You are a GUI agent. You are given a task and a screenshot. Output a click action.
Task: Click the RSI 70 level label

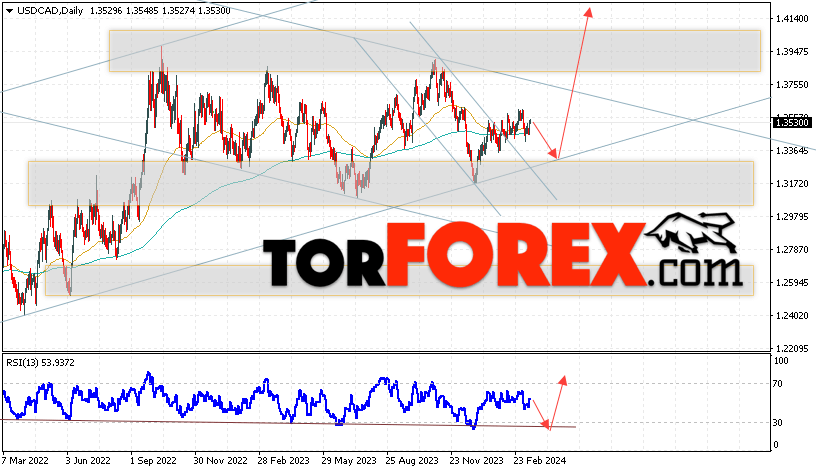(777, 384)
